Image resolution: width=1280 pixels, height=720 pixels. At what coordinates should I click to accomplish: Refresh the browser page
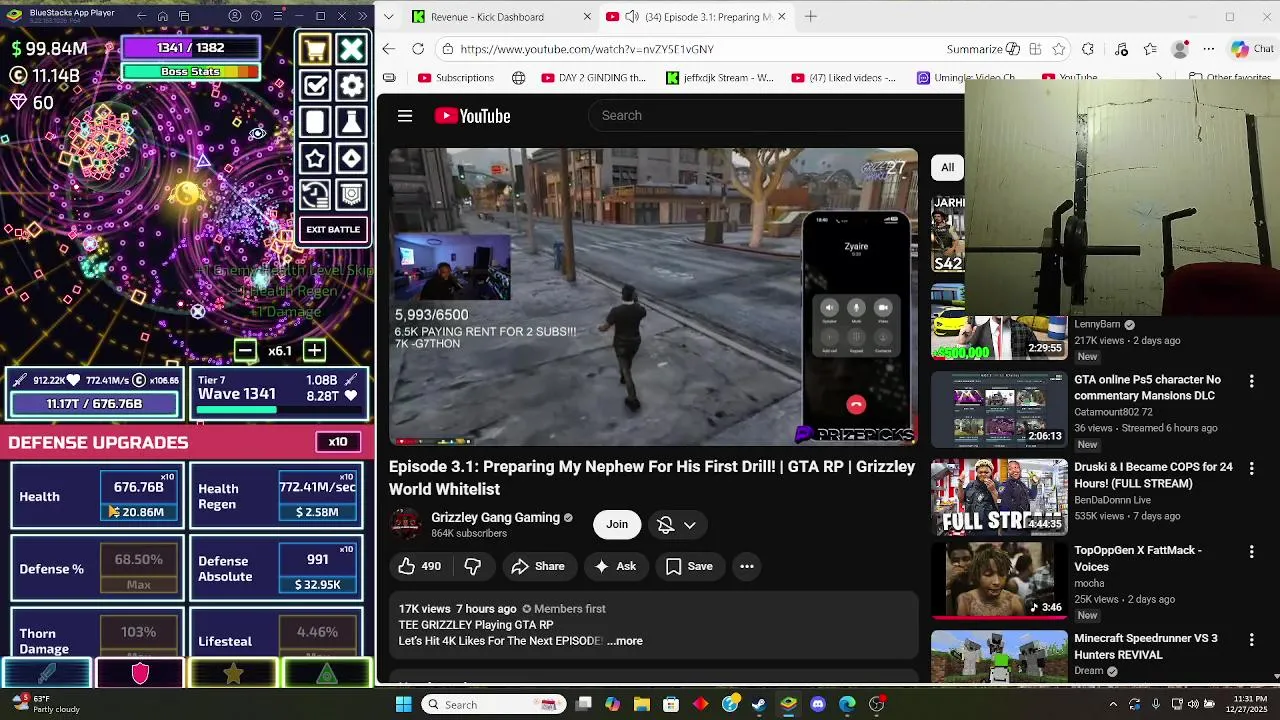(x=418, y=49)
